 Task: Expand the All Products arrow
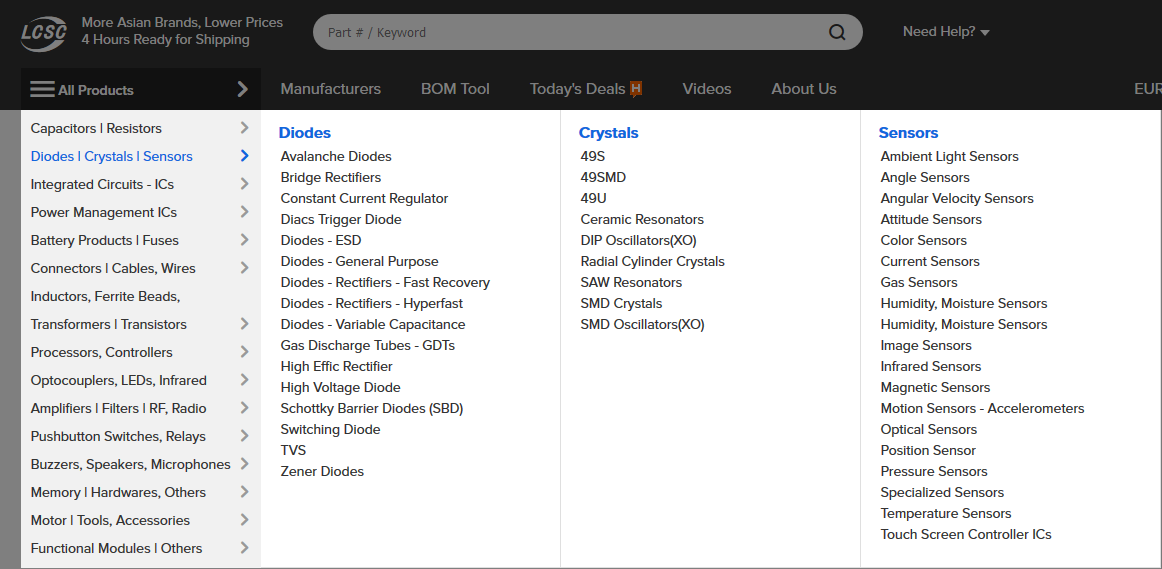point(242,90)
